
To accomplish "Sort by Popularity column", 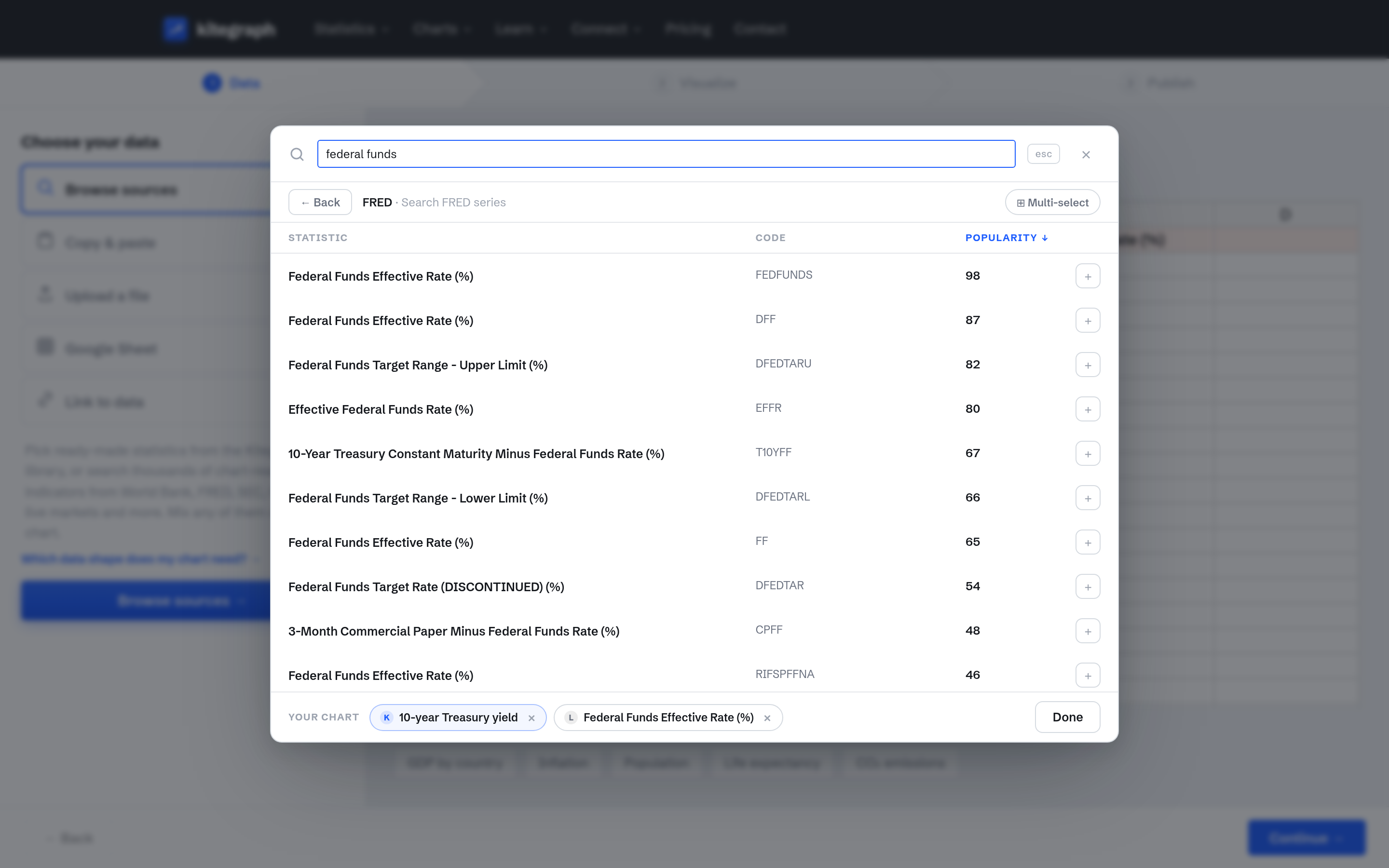I will click(1006, 238).
